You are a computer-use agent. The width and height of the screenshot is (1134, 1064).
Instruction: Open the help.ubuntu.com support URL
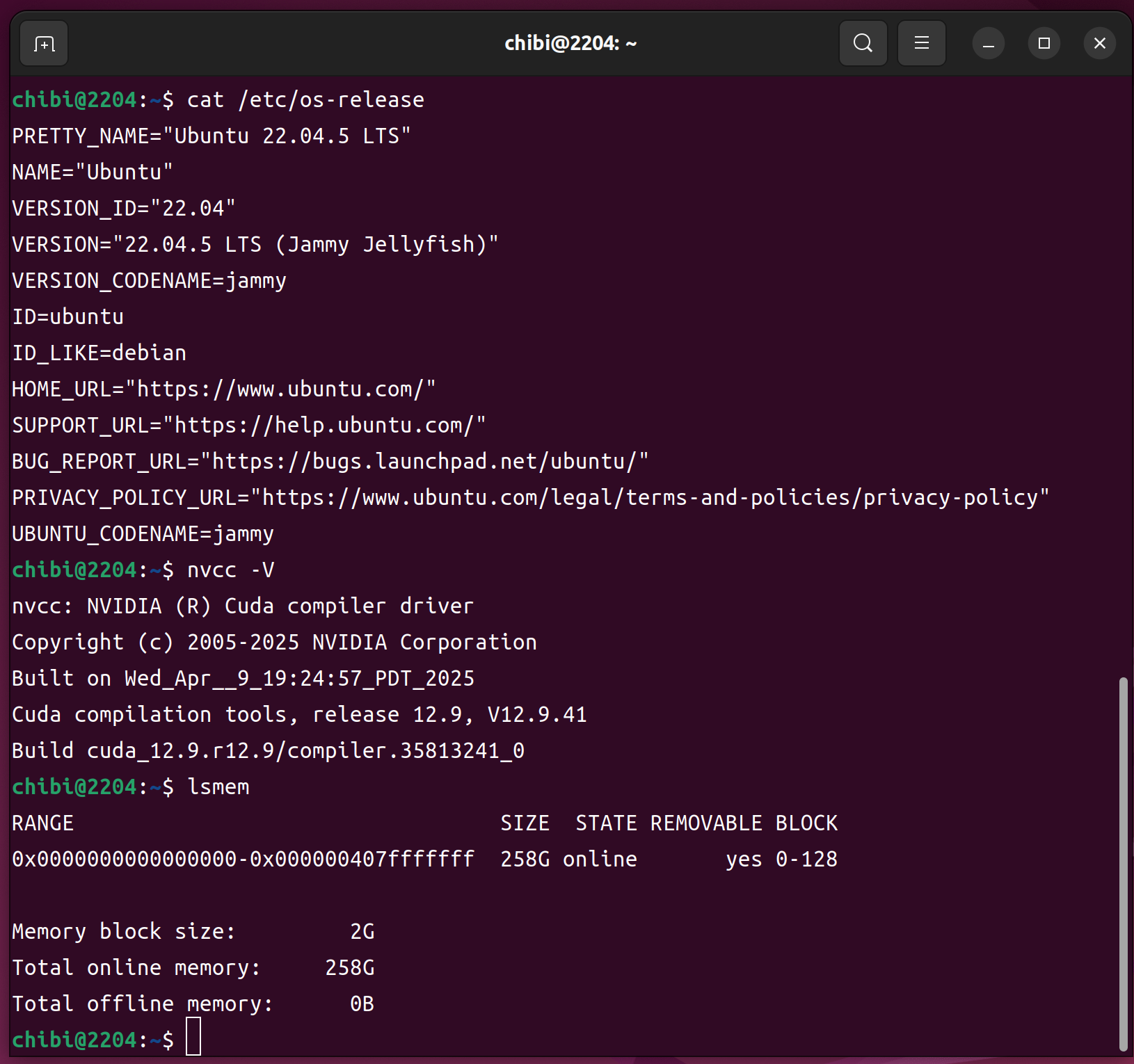click(324, 426)
